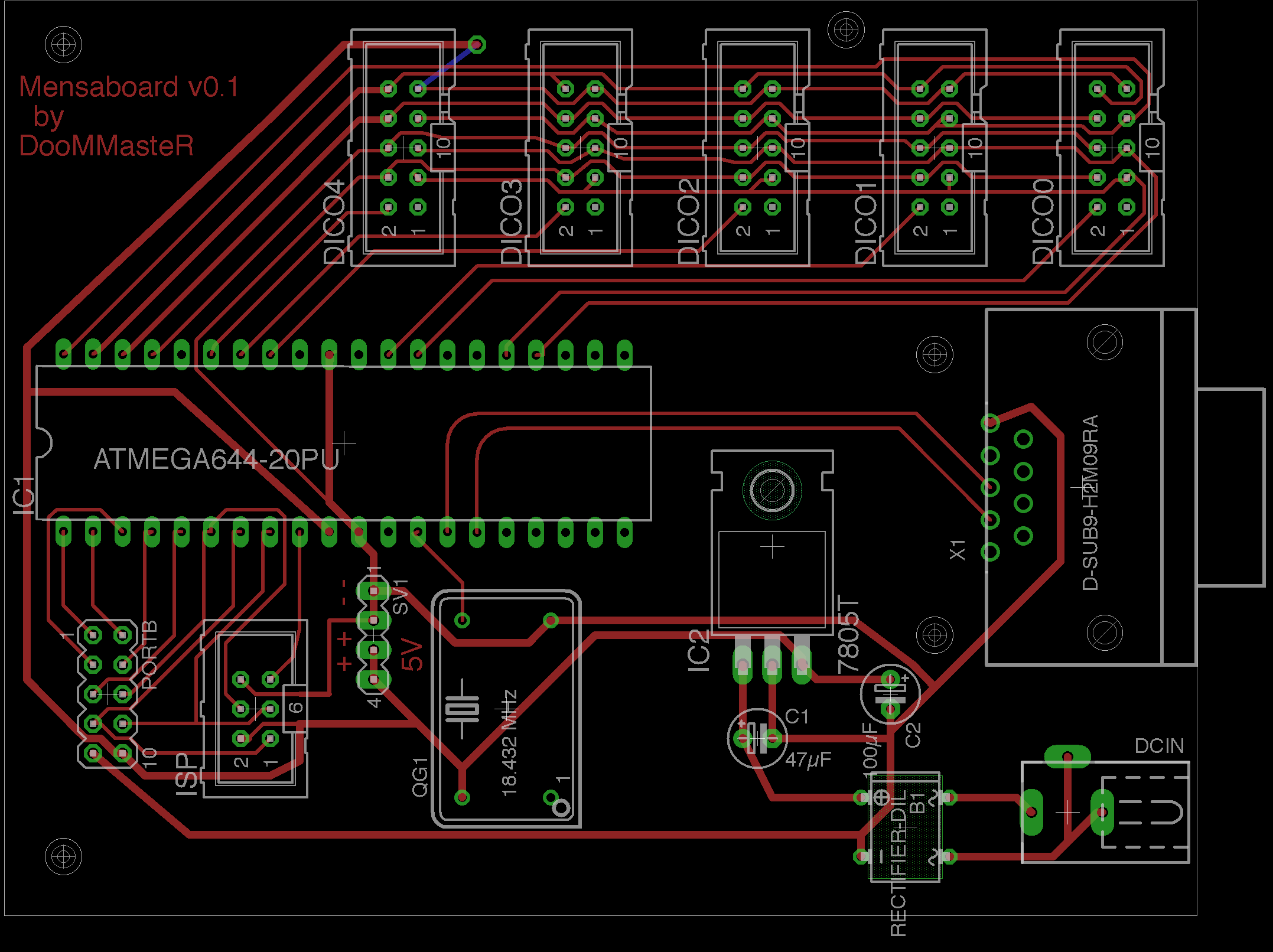Click the 7805T regulator mounting tab hole
The height and width of the screenshot is (952, 1273).
[771, 490]
